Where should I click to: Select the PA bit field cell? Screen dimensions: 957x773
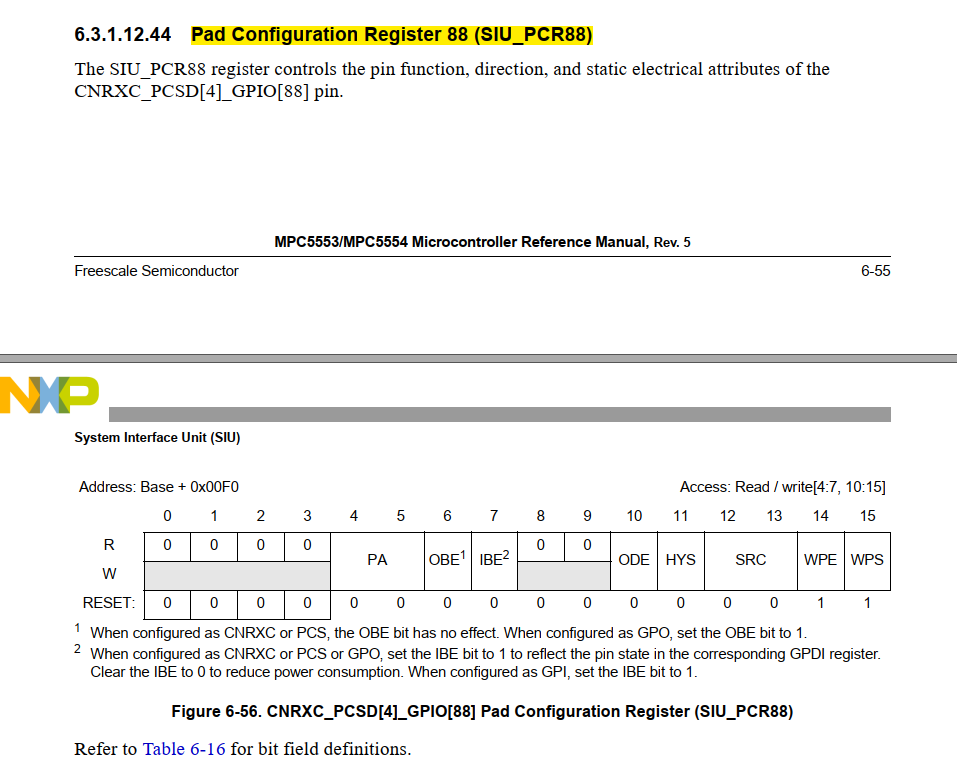click(377, 560)
